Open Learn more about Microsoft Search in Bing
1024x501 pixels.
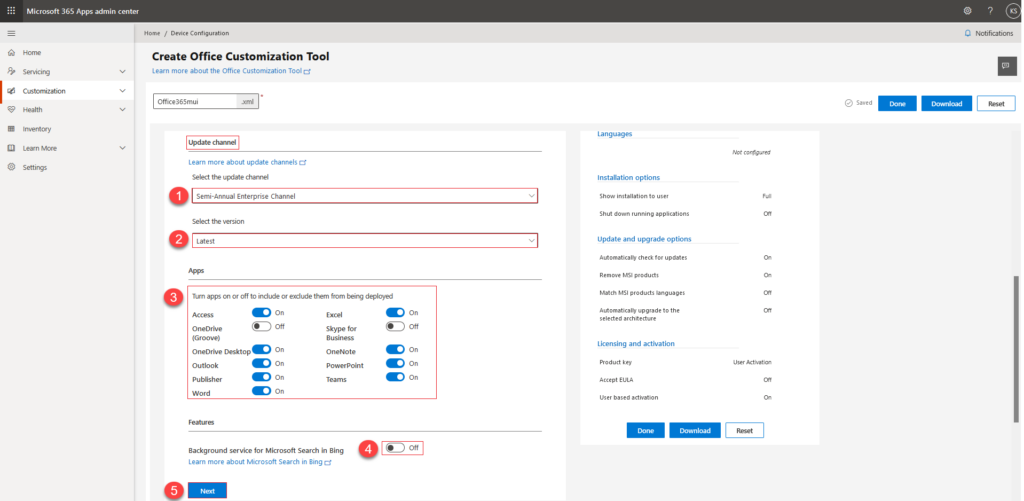260,462
